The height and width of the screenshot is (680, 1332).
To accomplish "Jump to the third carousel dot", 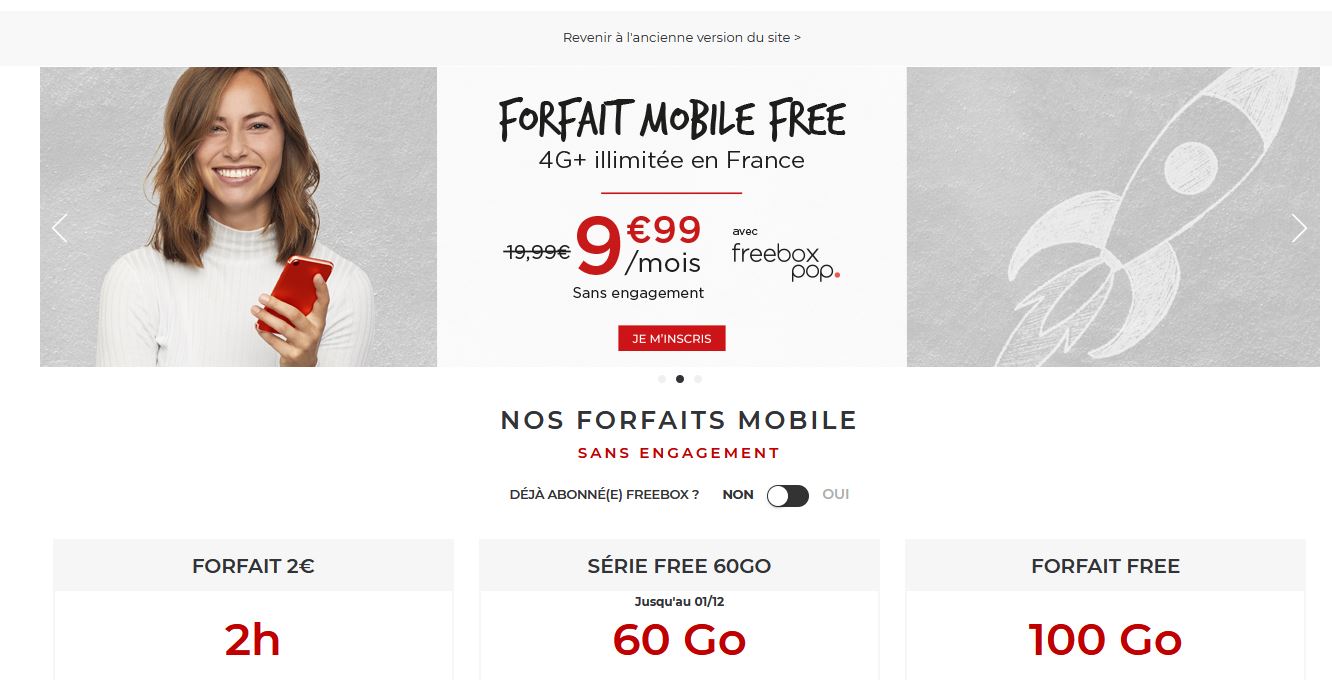I will pos(698,379).
